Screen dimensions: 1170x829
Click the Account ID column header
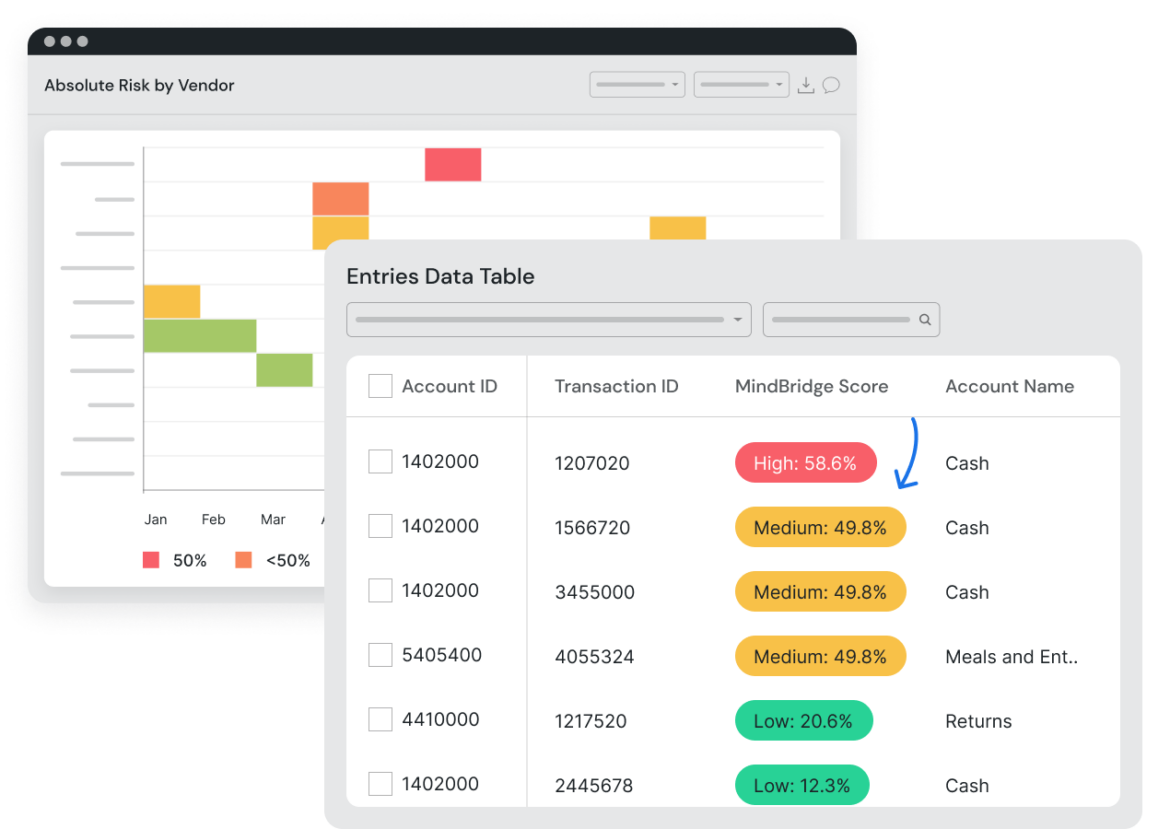click(x=450, y=386)
